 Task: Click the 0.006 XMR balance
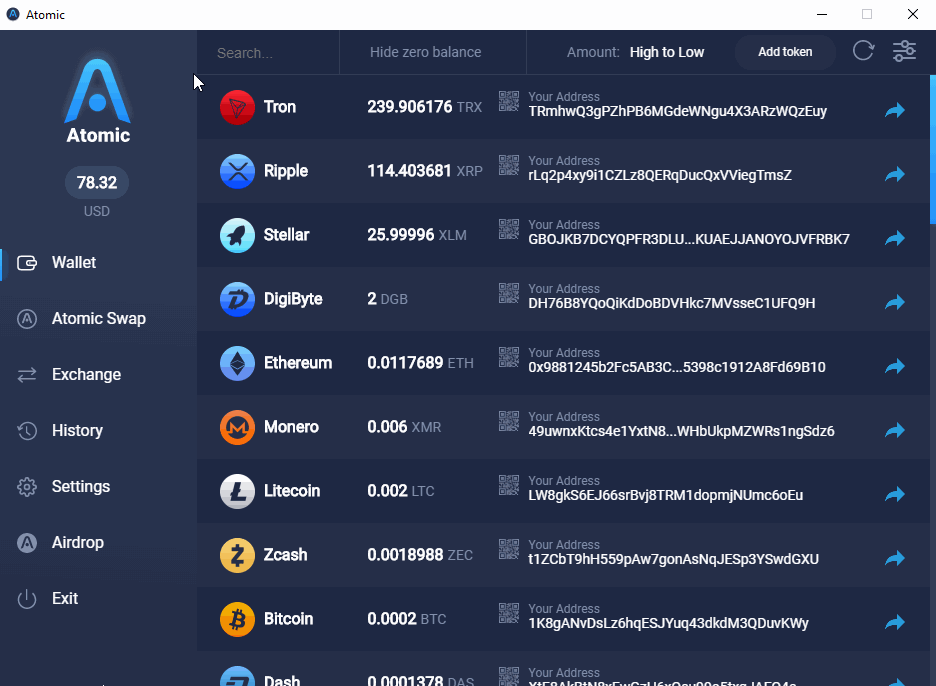click(404, 427)
